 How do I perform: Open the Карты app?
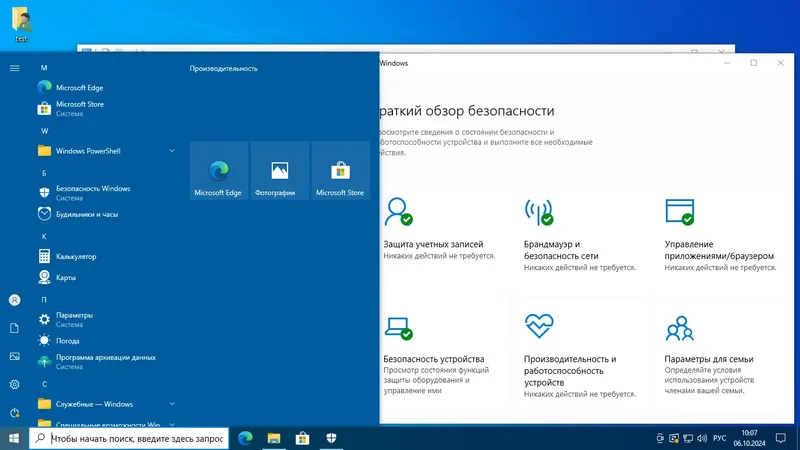tap(106, 278)
